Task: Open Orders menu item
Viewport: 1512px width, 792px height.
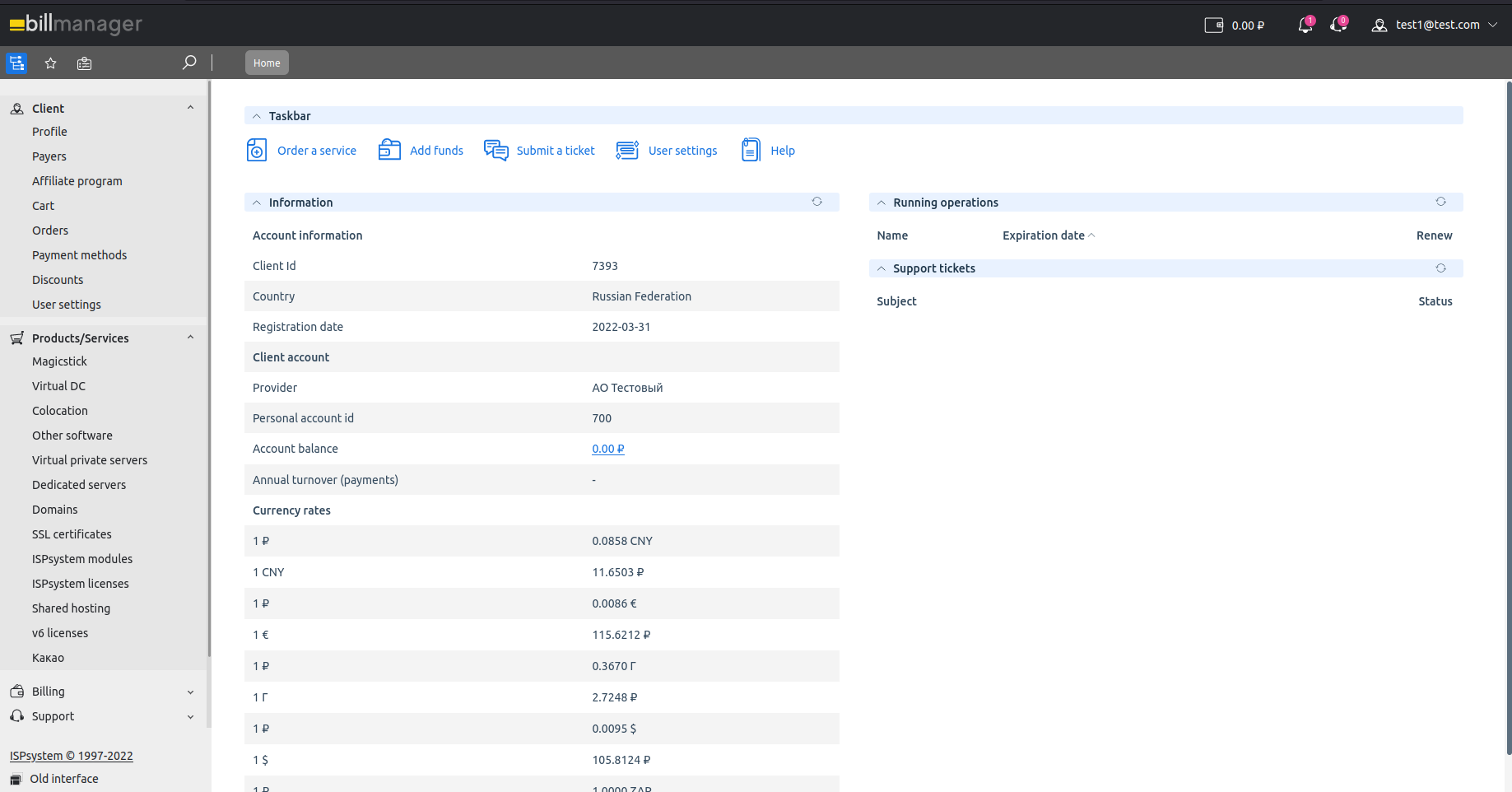Action: (x=50, y=231)
